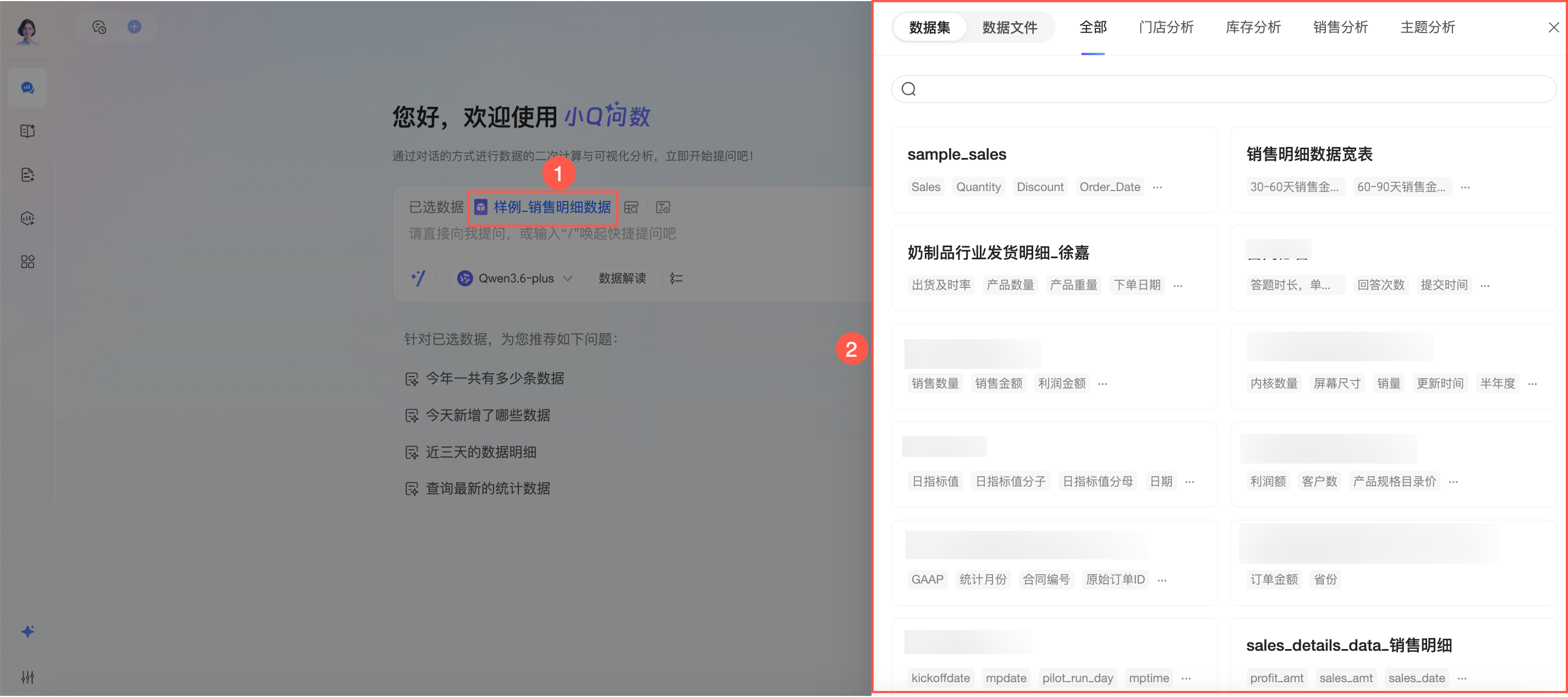1568x697 pixels.
Task: Click ellipsis on the sample_sales card
Action: 1157,188
